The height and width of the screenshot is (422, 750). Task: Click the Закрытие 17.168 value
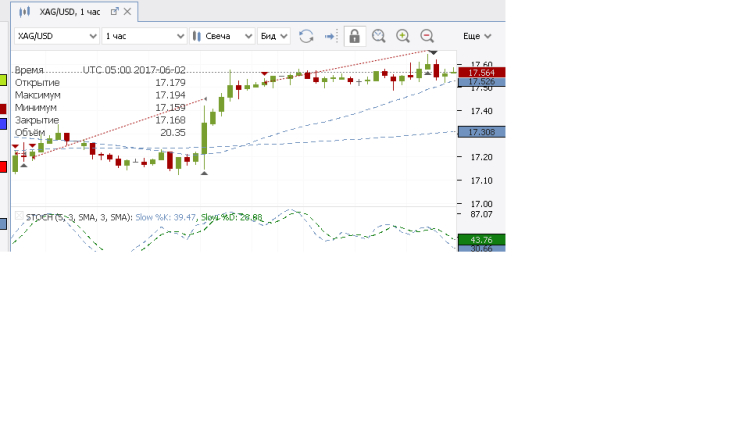point(170,120)
